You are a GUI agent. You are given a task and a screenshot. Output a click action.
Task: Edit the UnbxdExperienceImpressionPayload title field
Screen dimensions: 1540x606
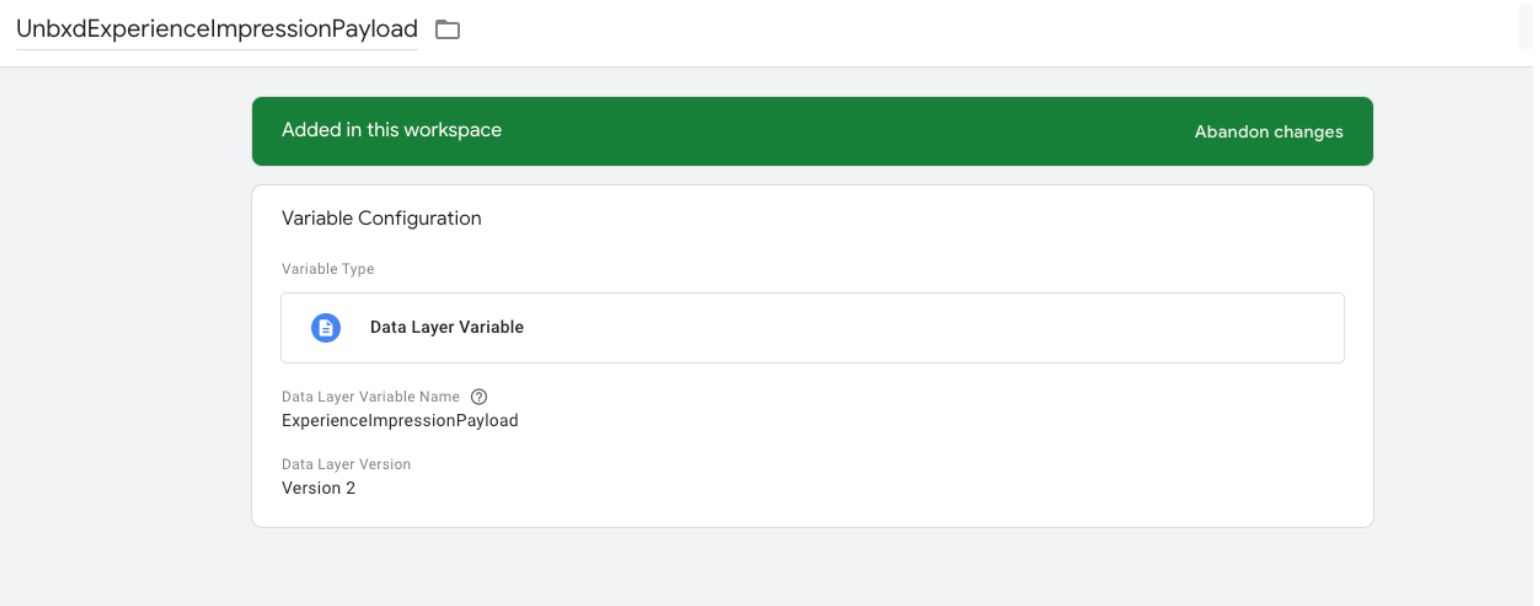[217, 29]
